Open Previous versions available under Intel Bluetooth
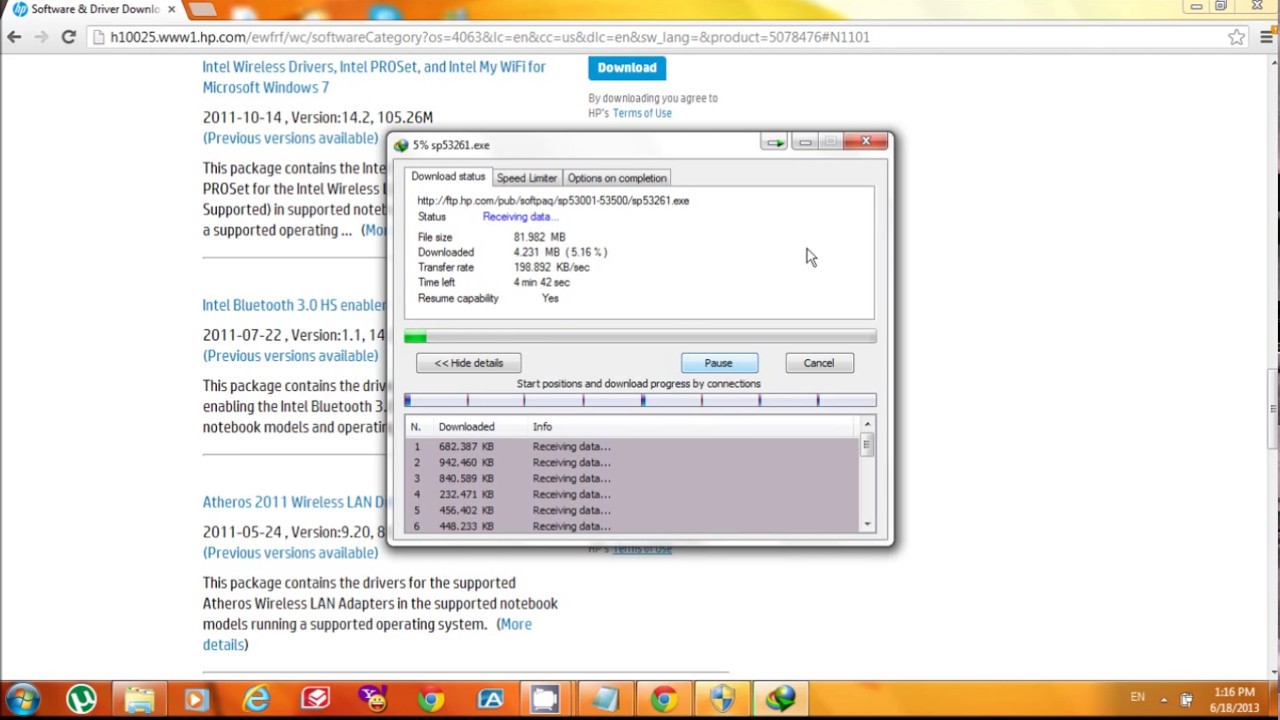Viewport: 1280px width, 720px height. pyautogui.click(x=291, y=356)
